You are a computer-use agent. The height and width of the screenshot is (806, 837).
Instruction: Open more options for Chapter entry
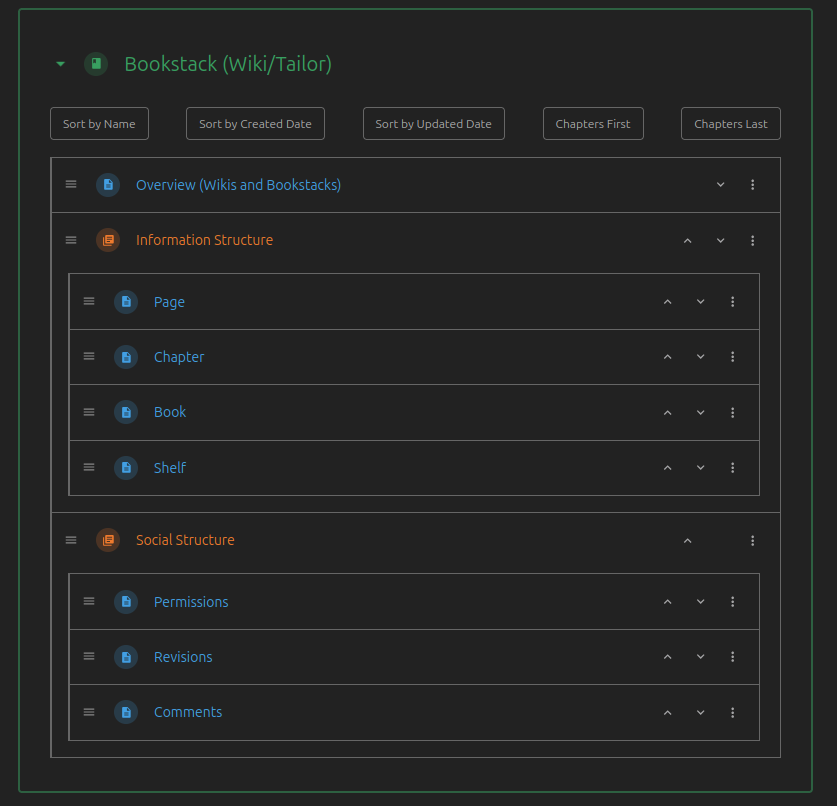(x=732, y=357)
